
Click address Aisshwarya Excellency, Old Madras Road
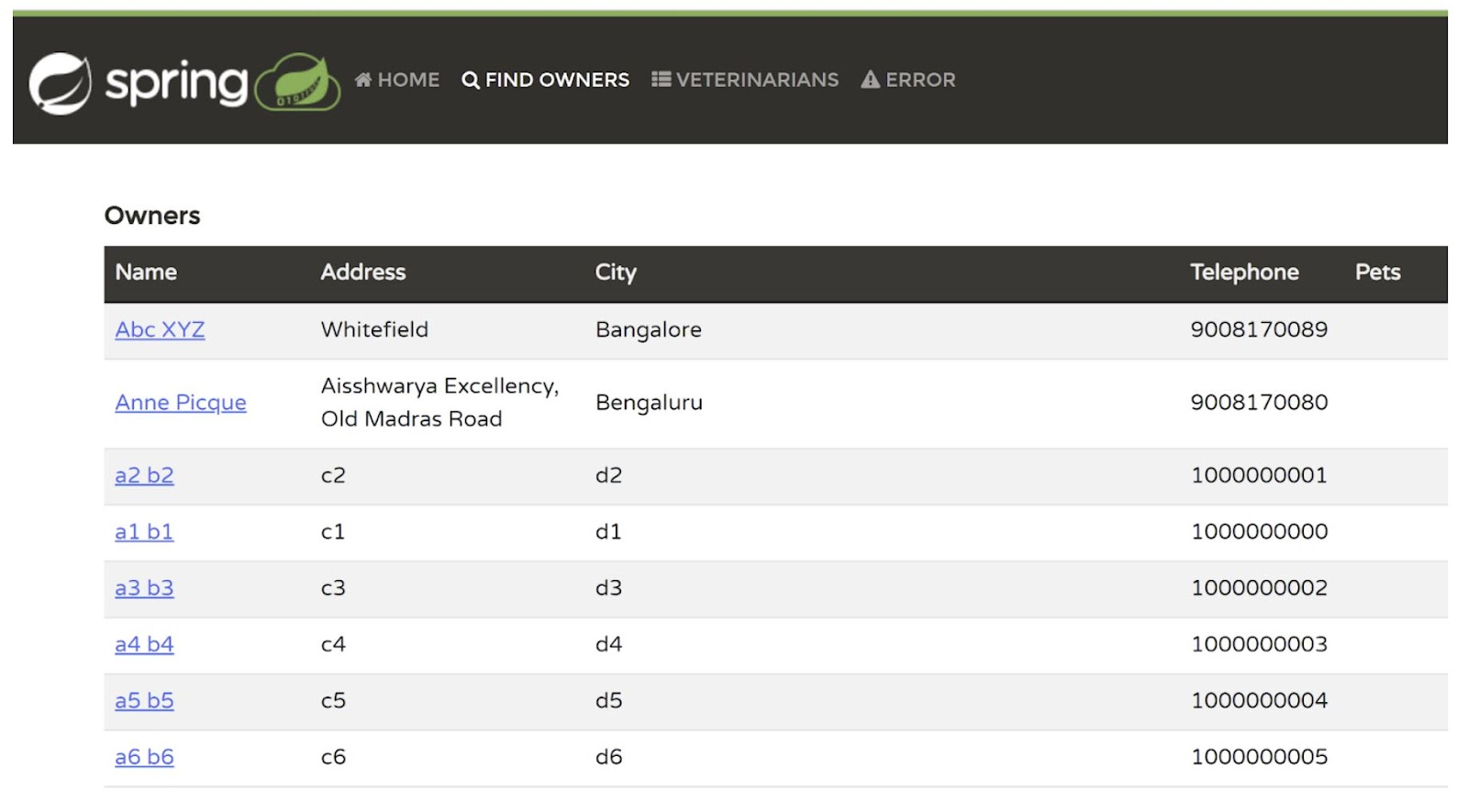click(439, 403)
